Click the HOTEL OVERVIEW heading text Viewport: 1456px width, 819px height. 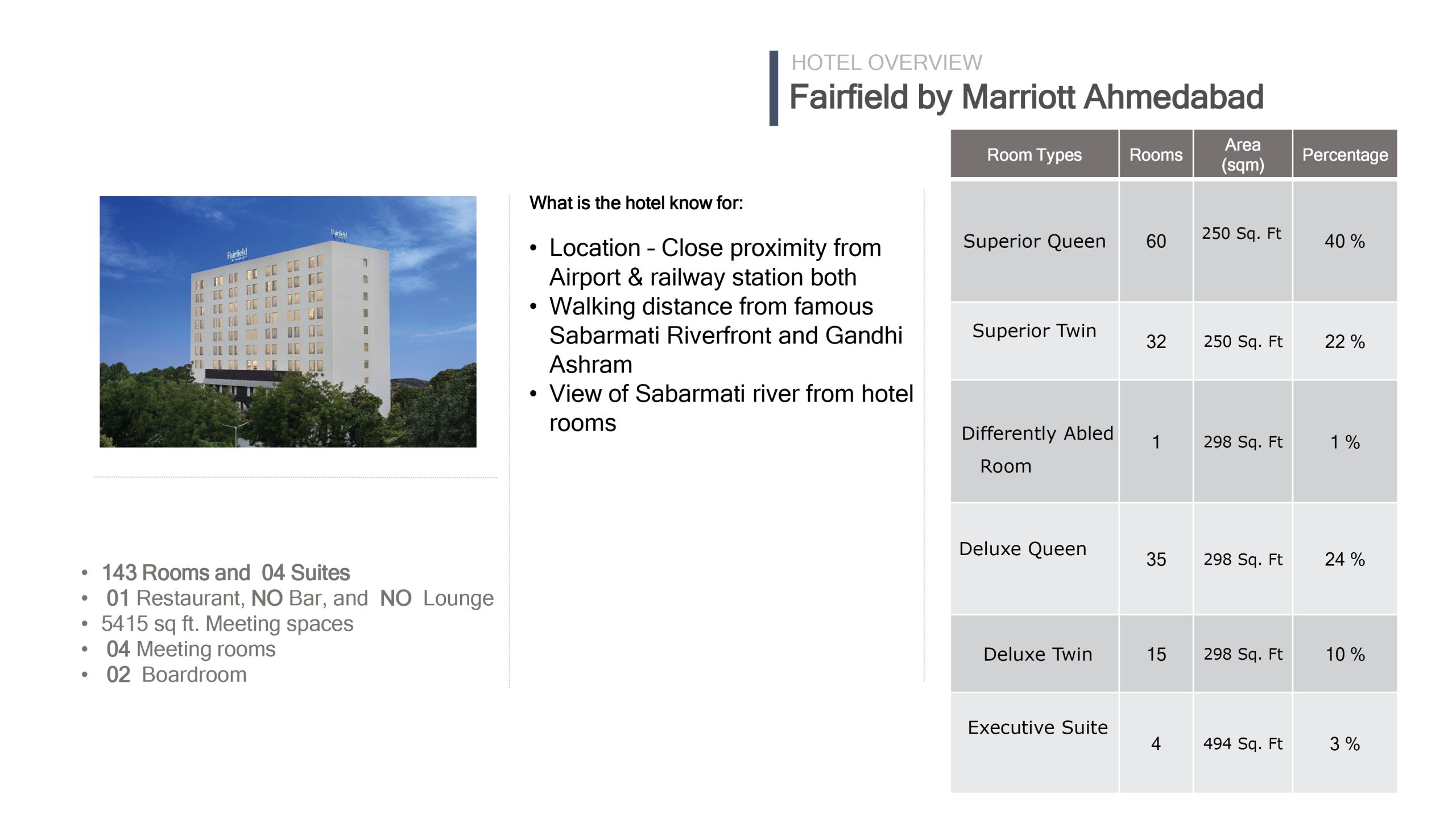(x=887, y=63)
